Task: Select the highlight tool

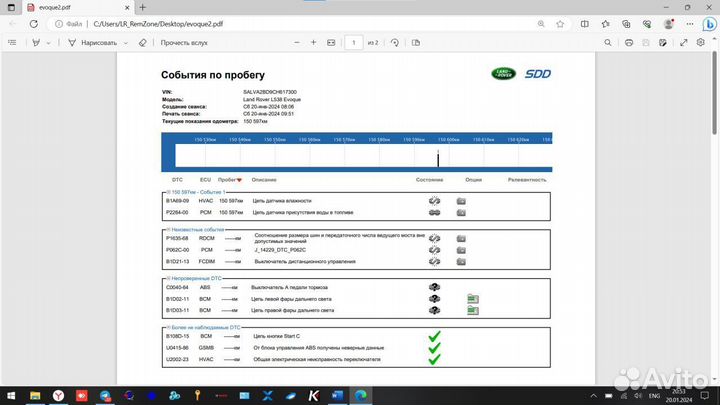Action: click(36, 43)
